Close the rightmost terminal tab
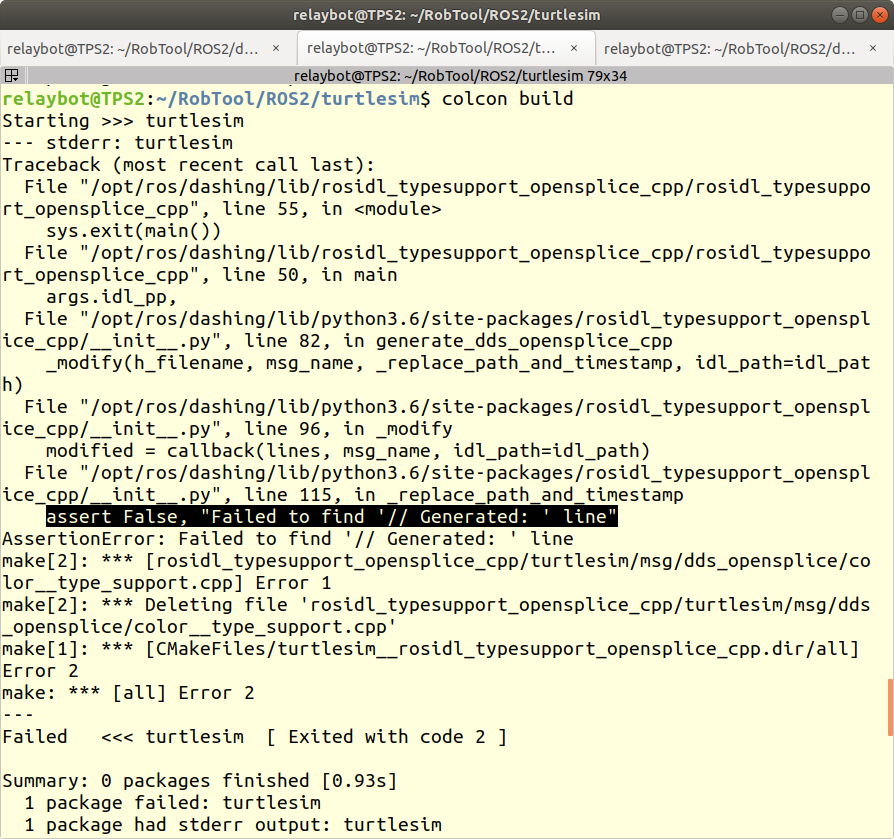 [x=873, y=48]
